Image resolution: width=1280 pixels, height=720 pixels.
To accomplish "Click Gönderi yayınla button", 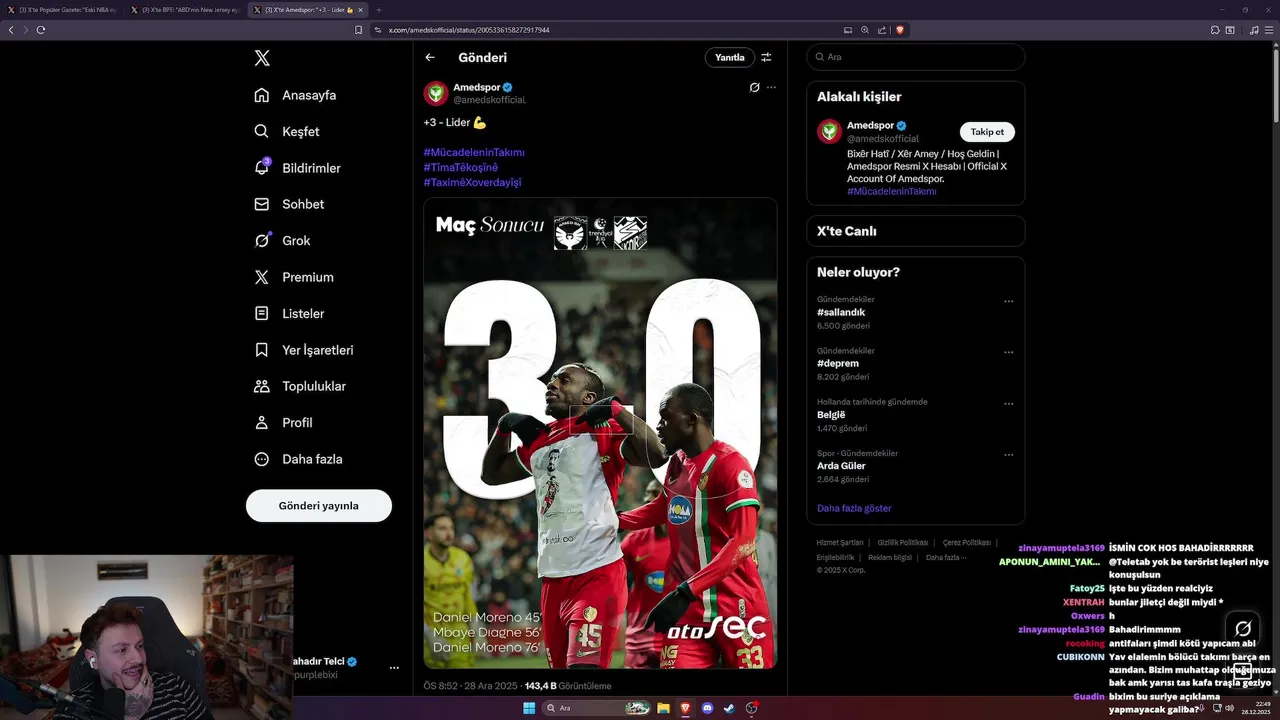I will (x=319, y=506).
